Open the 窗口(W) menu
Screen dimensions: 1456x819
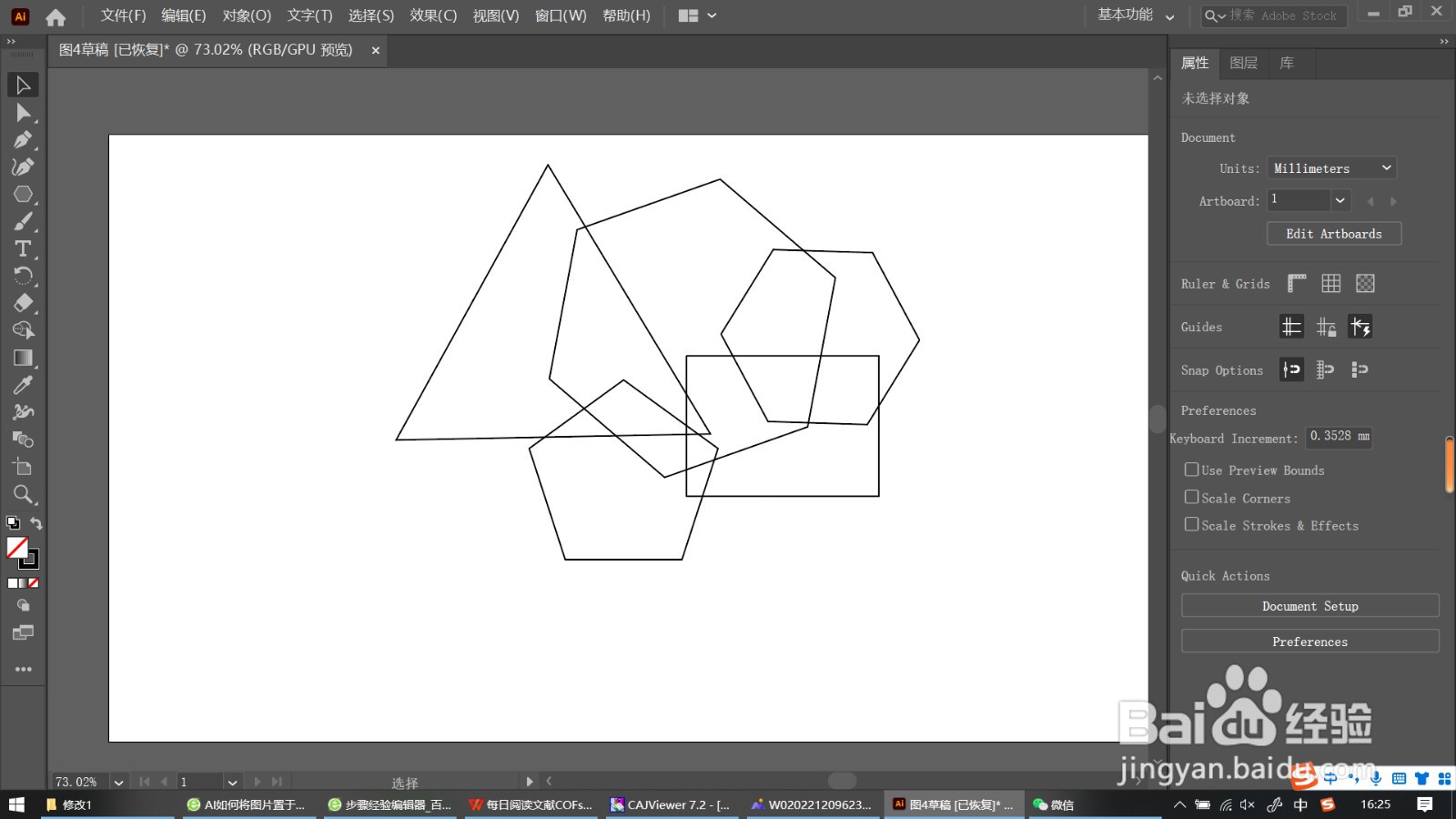[x=561, y=15]
